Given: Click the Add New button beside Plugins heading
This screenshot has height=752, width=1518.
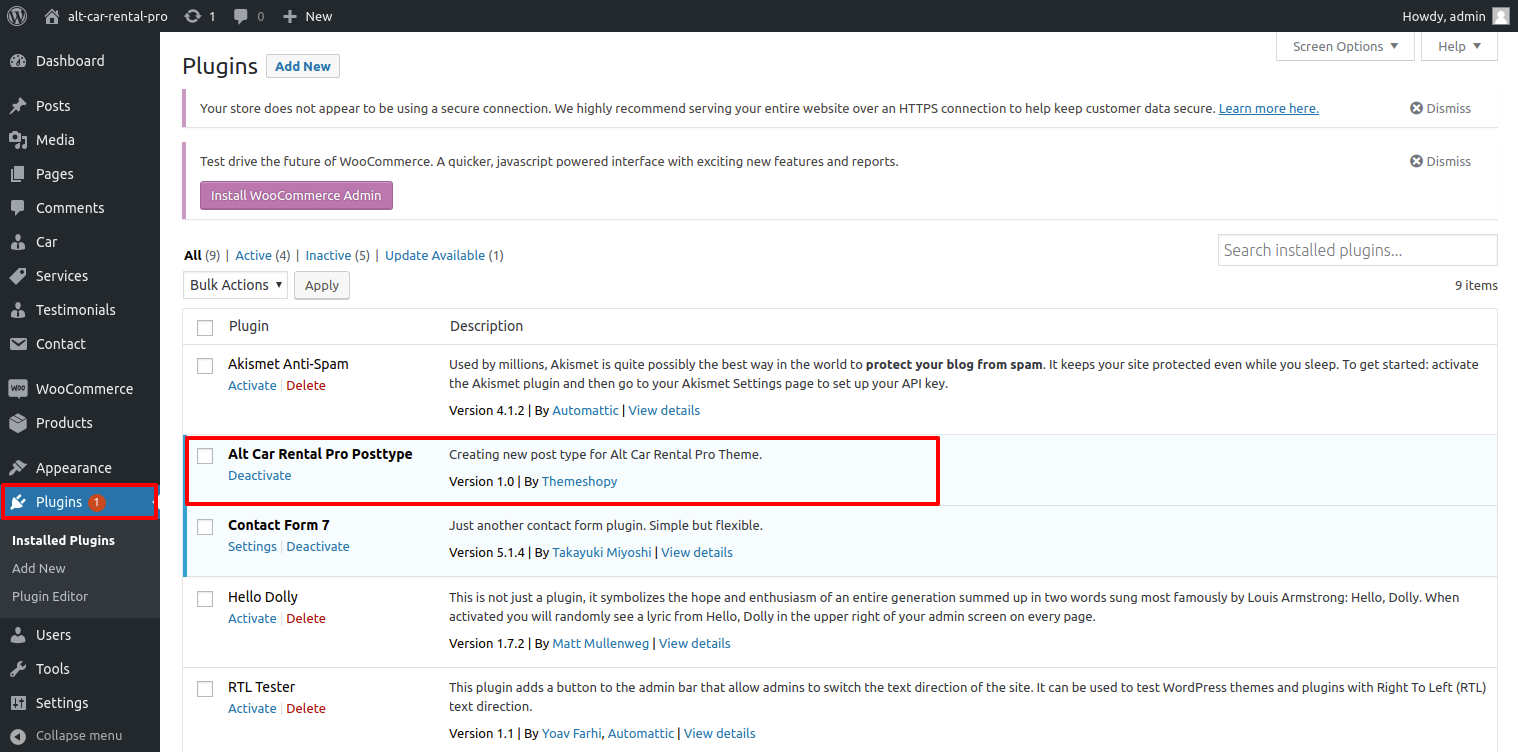Looking at the screenshot, I should click(303, 66).
